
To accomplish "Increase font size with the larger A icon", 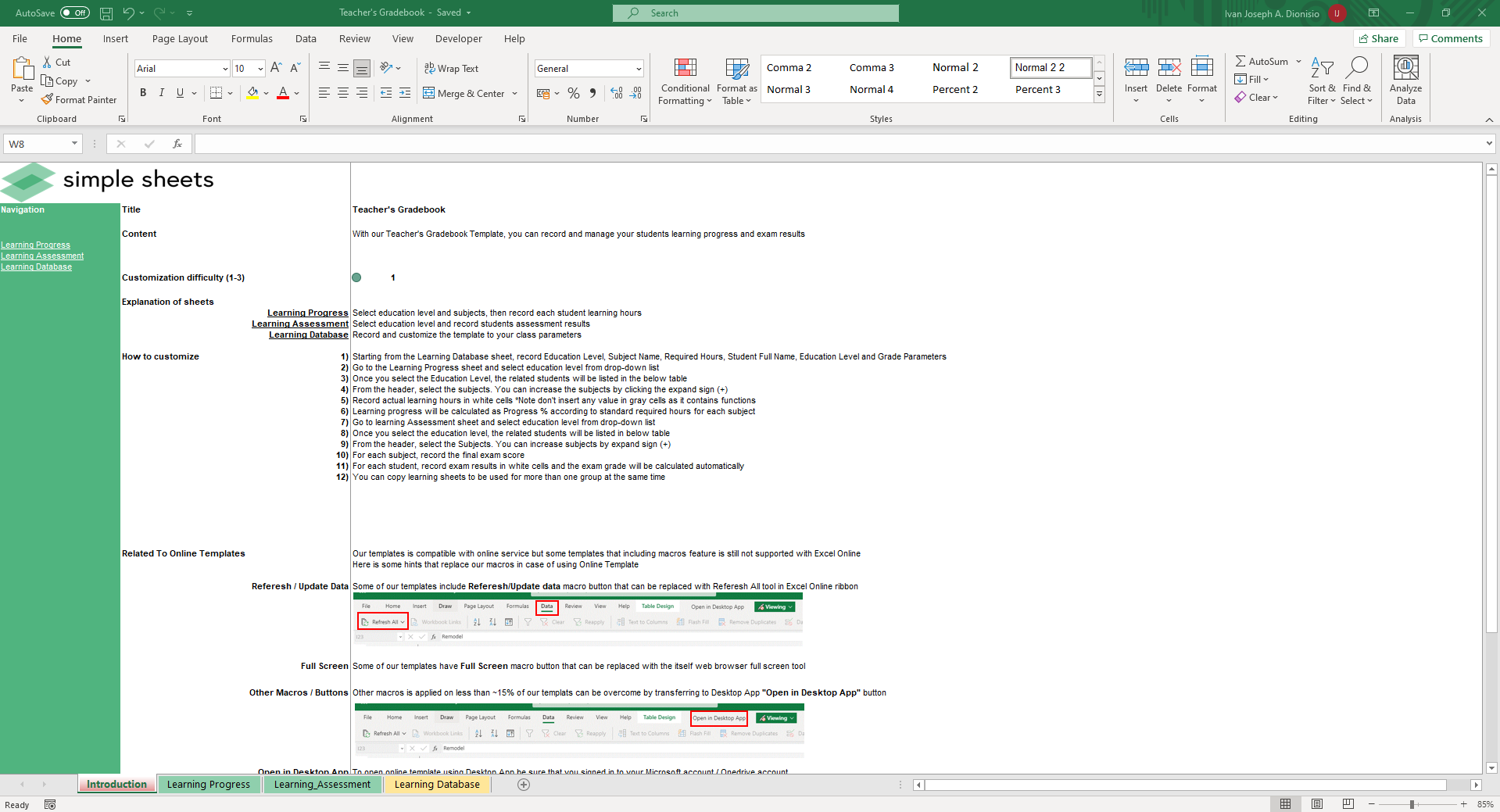I will click(x=276, y=69).
